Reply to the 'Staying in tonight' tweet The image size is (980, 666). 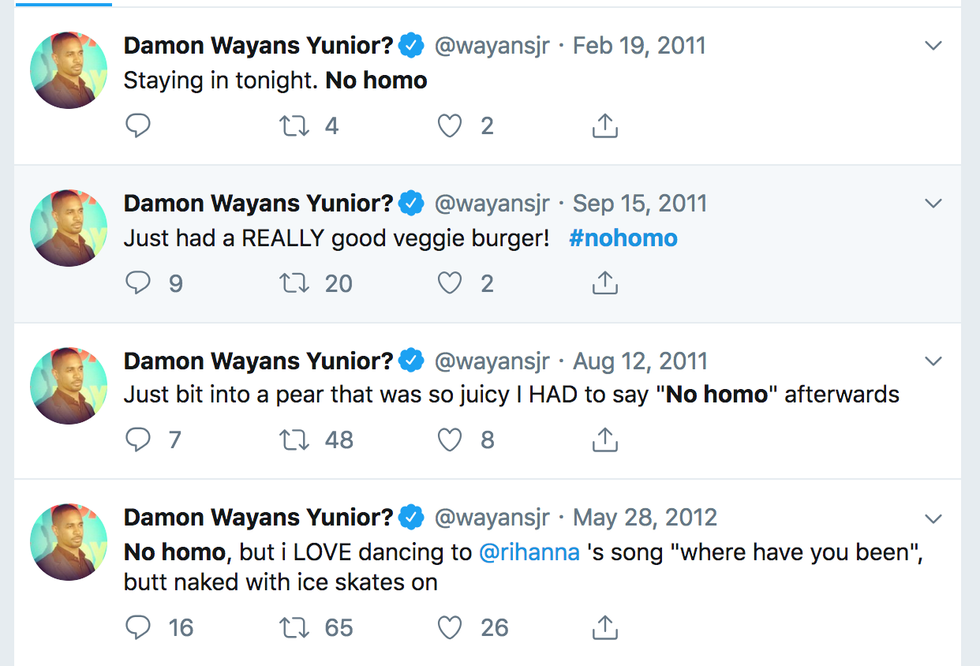point(138,126)
